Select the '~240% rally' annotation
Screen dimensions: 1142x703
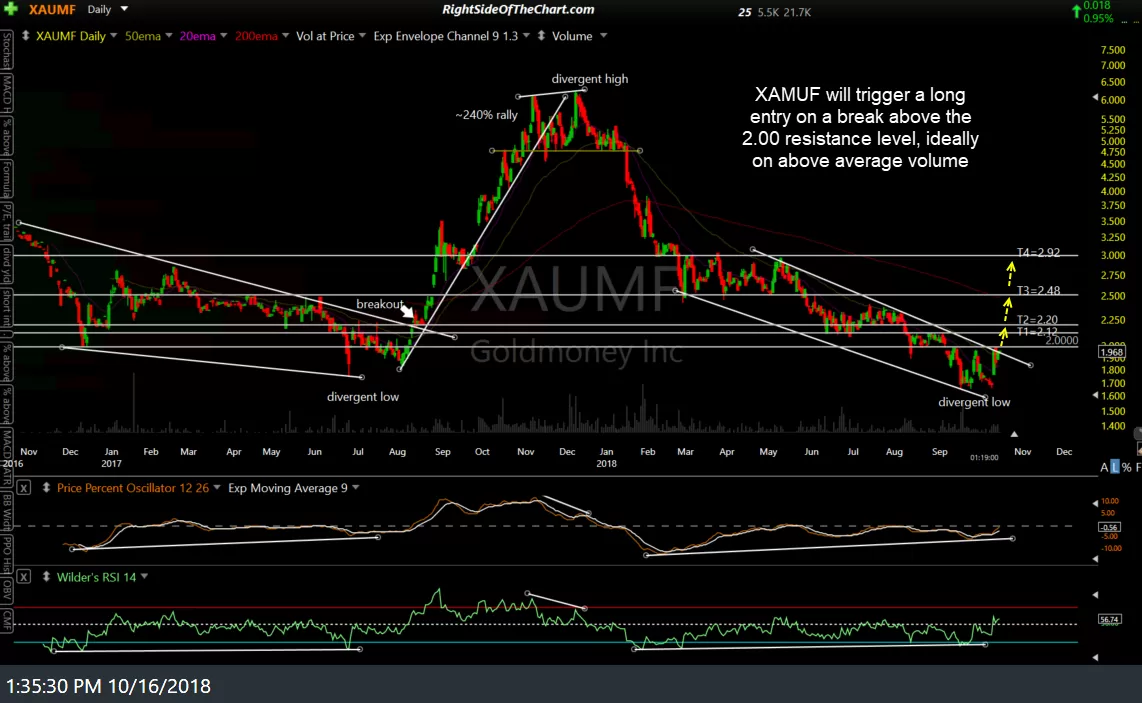click(x=487, y=115)
